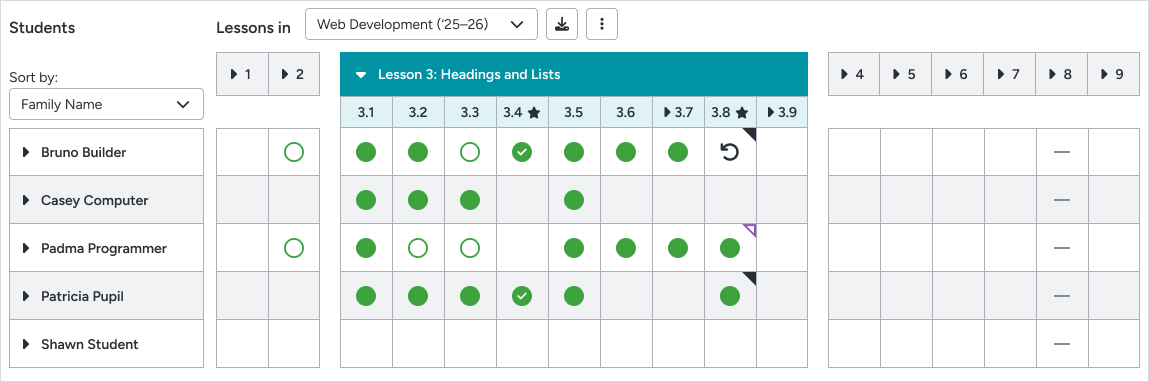Expand the lesson 4 column
Viewport: 1149px width, 382px height.
(854, 74)
